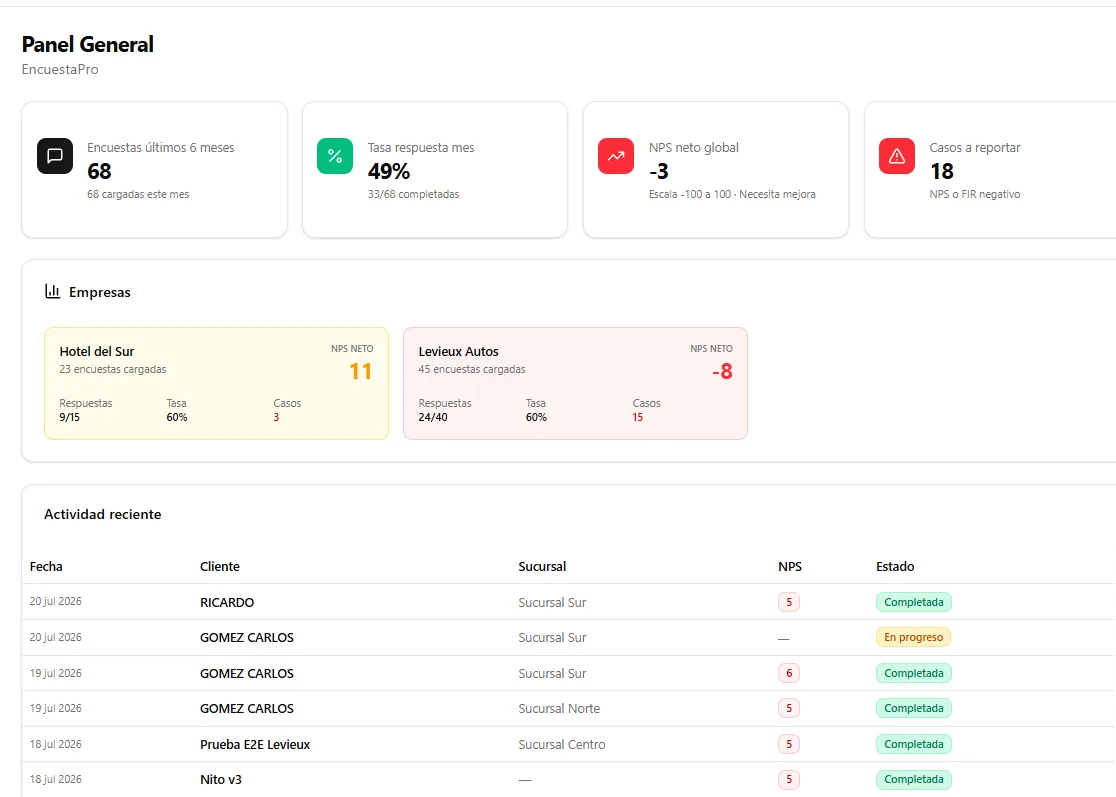Click the EncuestaPro subtitle

click(60, 70)
